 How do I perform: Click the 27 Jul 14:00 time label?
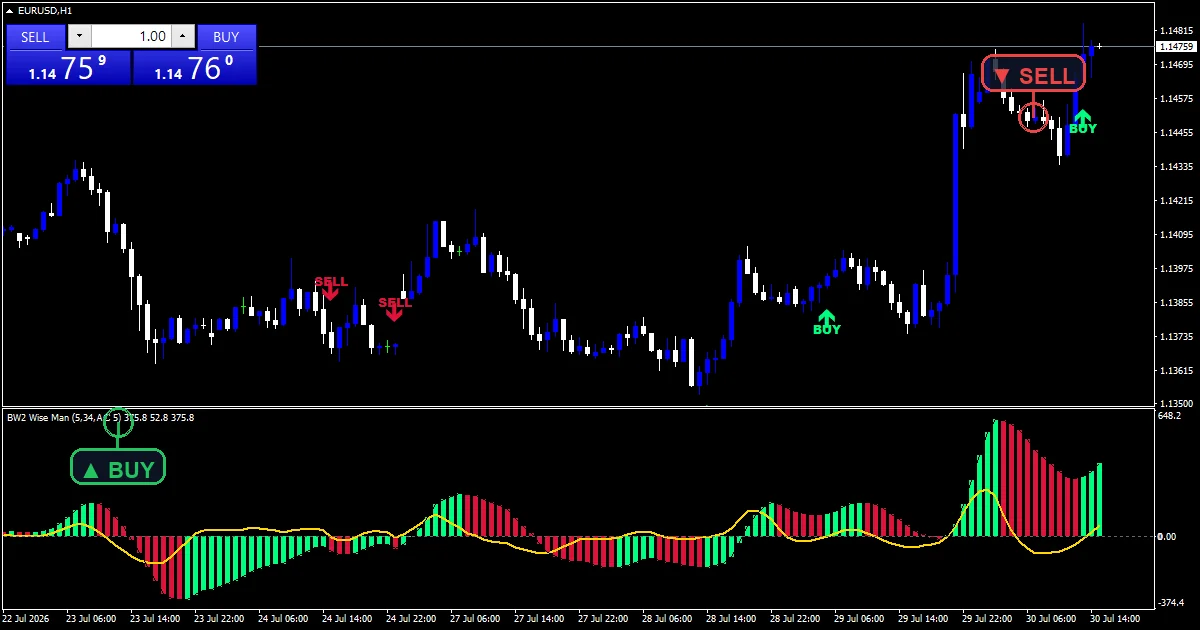pos(540,618)
